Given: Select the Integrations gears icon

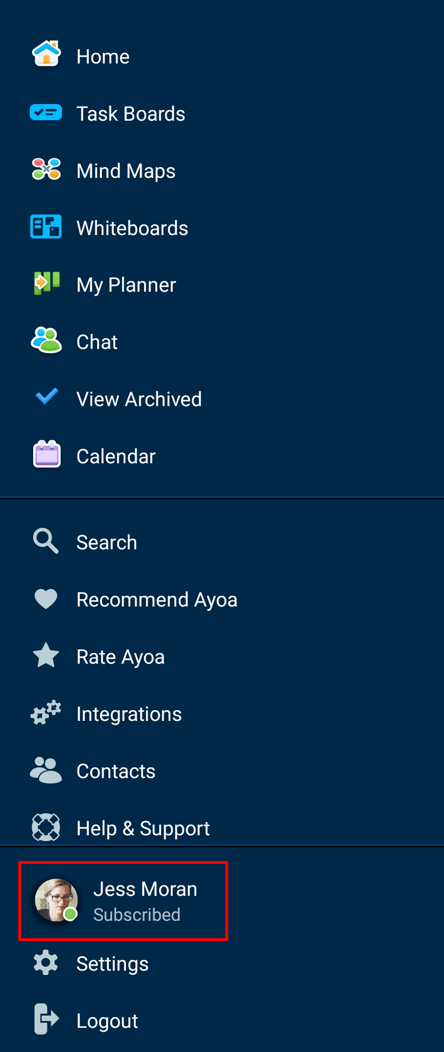Looking at the screenshot, I should coord(46,713).
